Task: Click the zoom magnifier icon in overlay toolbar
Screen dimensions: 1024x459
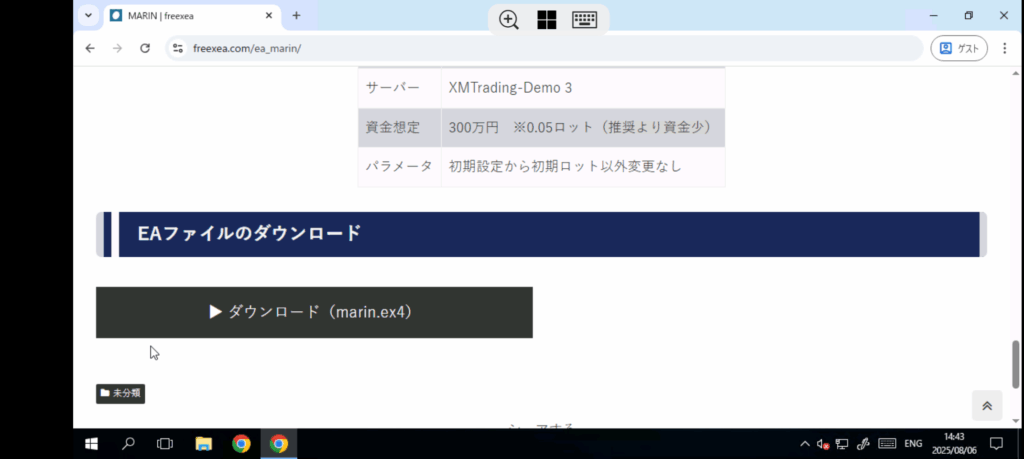Action: coord(509,20)
